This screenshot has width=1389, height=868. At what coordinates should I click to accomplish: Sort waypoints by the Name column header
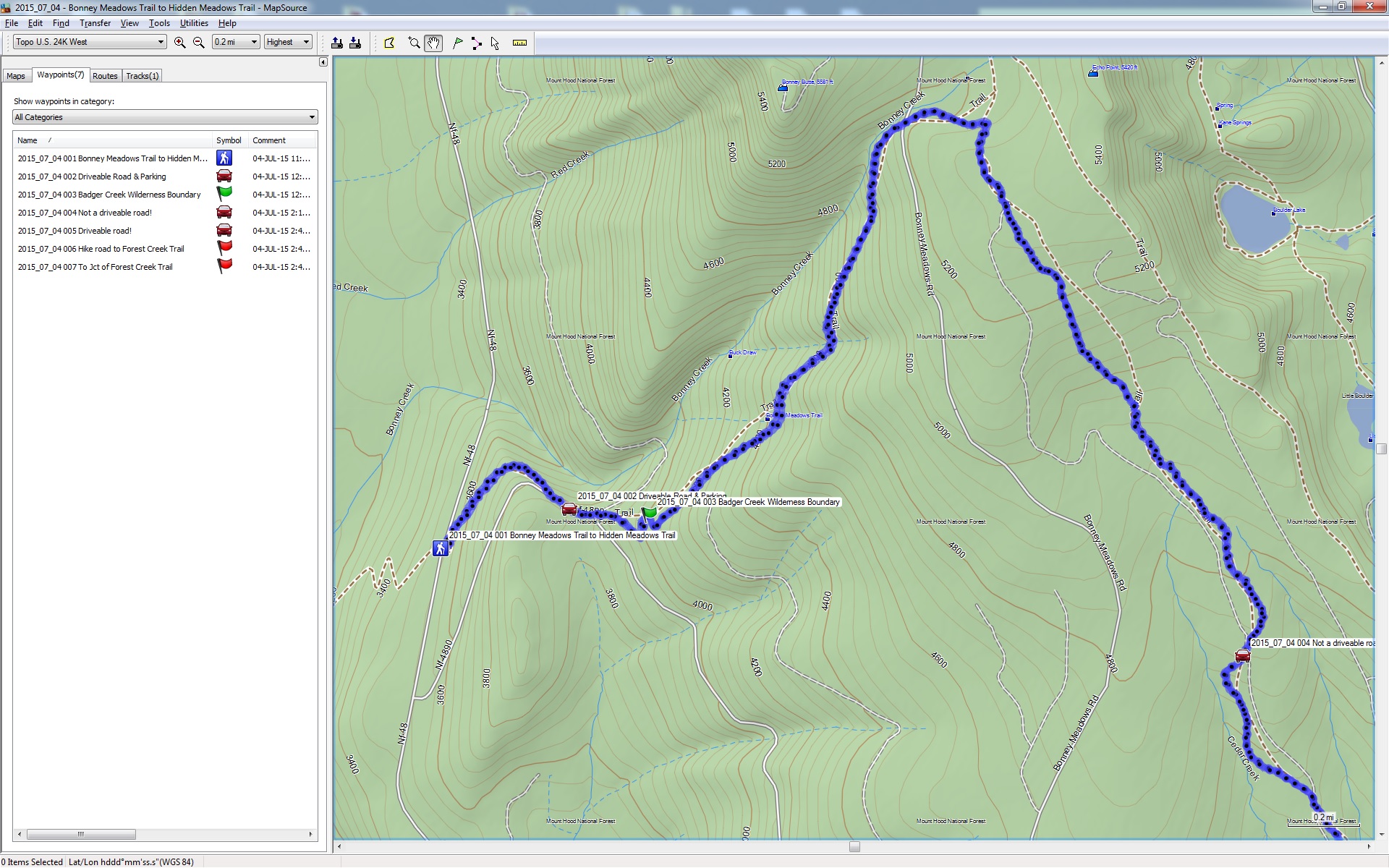pyautogui.click(x=112, y=140)
